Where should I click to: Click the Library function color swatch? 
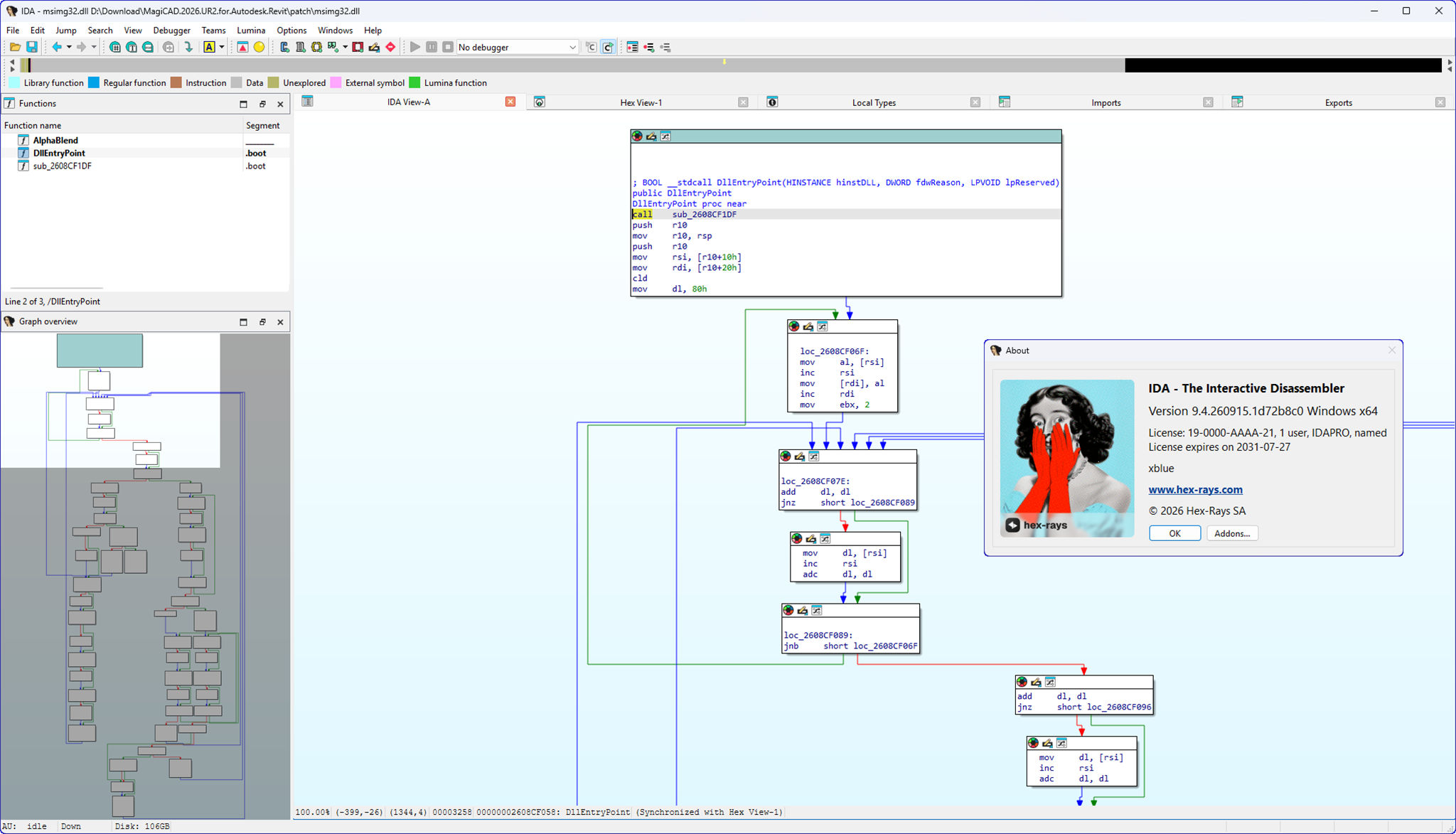[x=14, y=82]
